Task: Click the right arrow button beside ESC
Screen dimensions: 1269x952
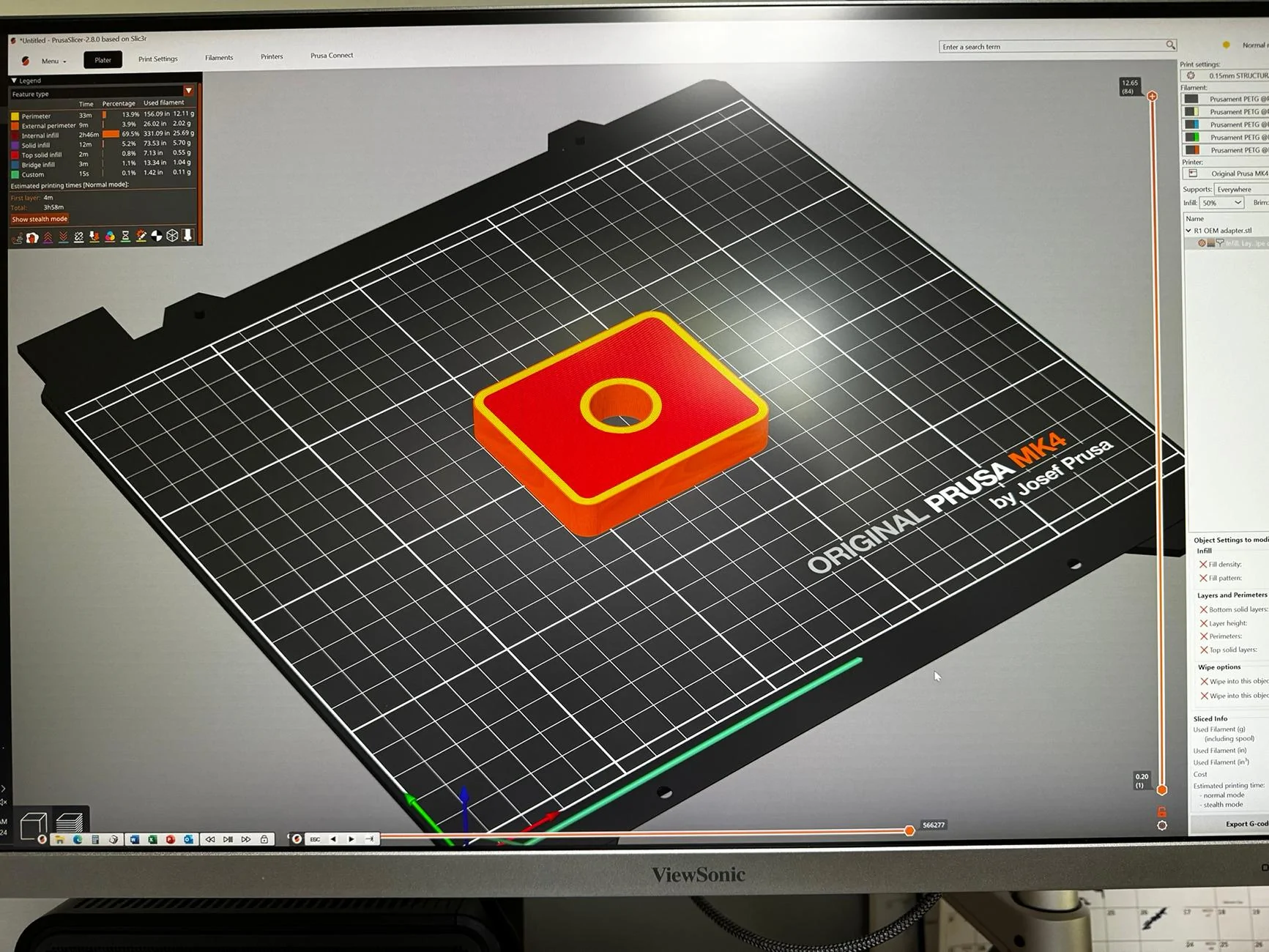Action: coord(351,839)
